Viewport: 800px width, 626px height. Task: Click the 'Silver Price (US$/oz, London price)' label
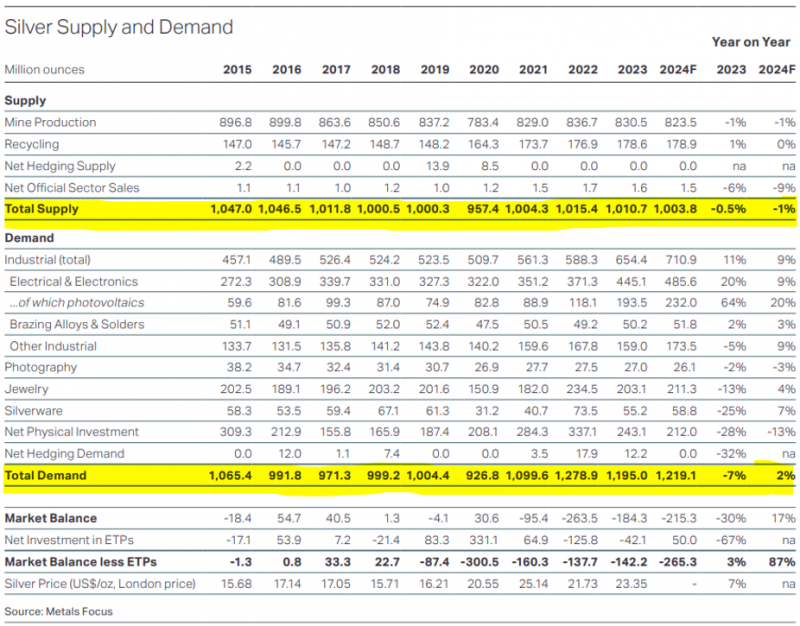(100, 583)
